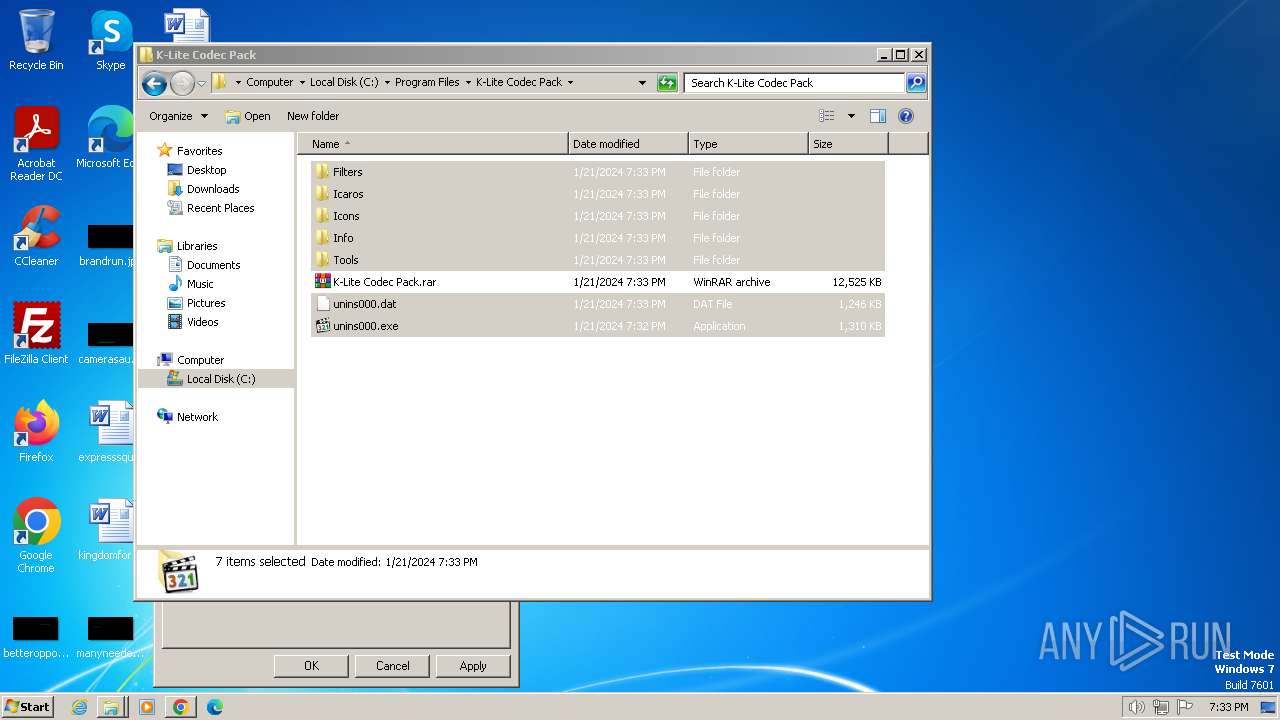Select K-Lite Codec Pack.rar archive icon
Image resolution: width=1280 pixels, height=720 pixels.
[x=322, y=282]
